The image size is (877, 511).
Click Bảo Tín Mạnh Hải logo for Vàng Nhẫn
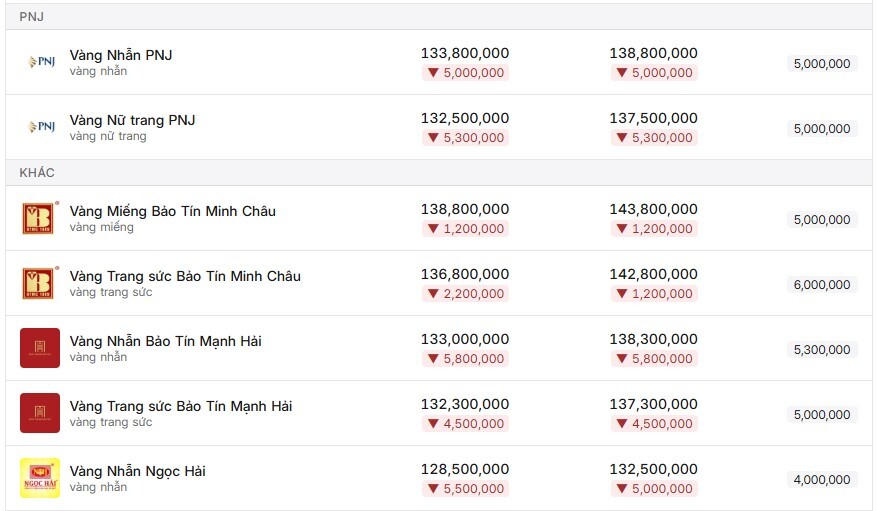click(40, 348)
